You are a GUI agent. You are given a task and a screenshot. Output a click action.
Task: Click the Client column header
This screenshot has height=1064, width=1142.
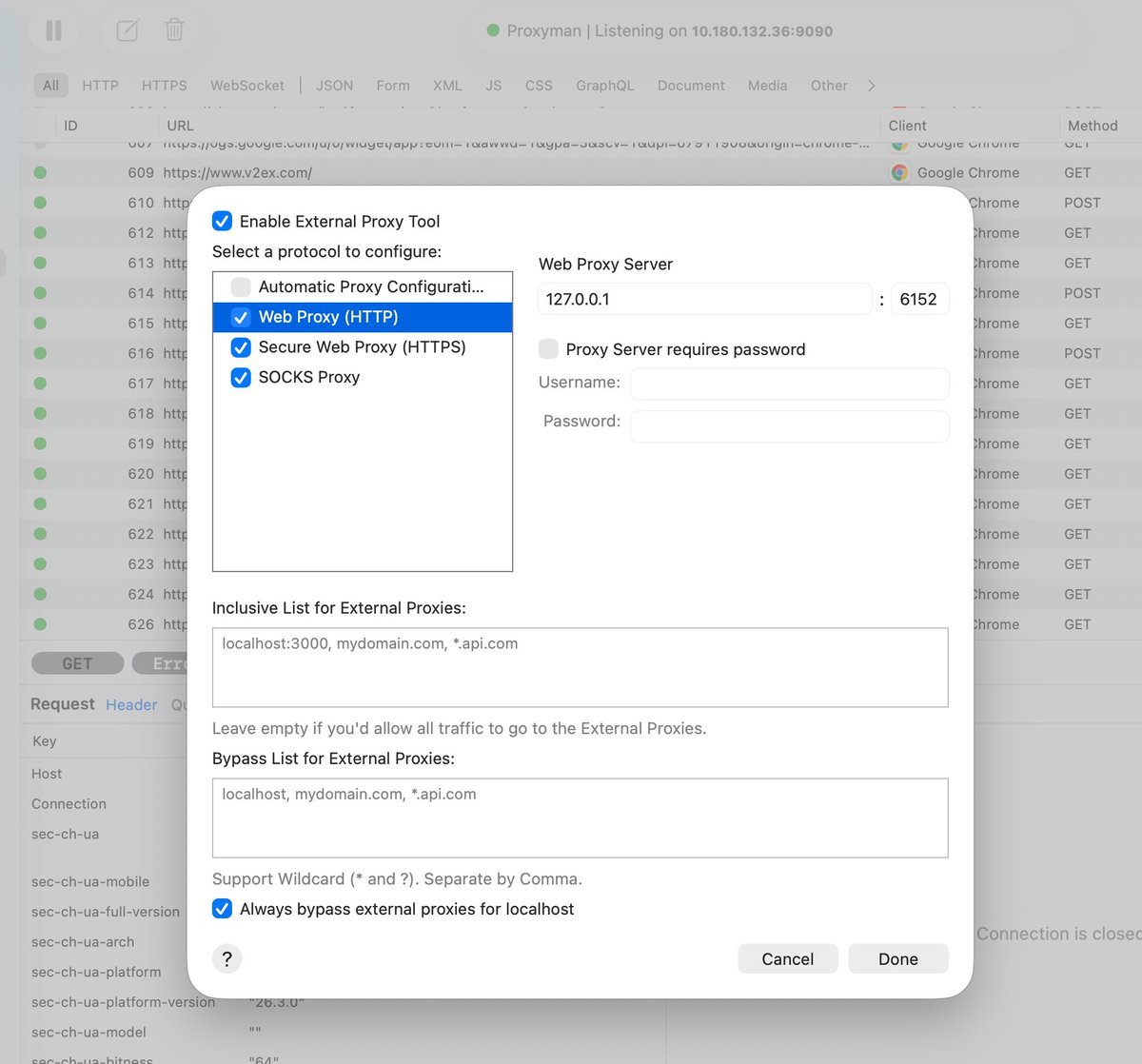pyautogui.click(x=907, y=126)
